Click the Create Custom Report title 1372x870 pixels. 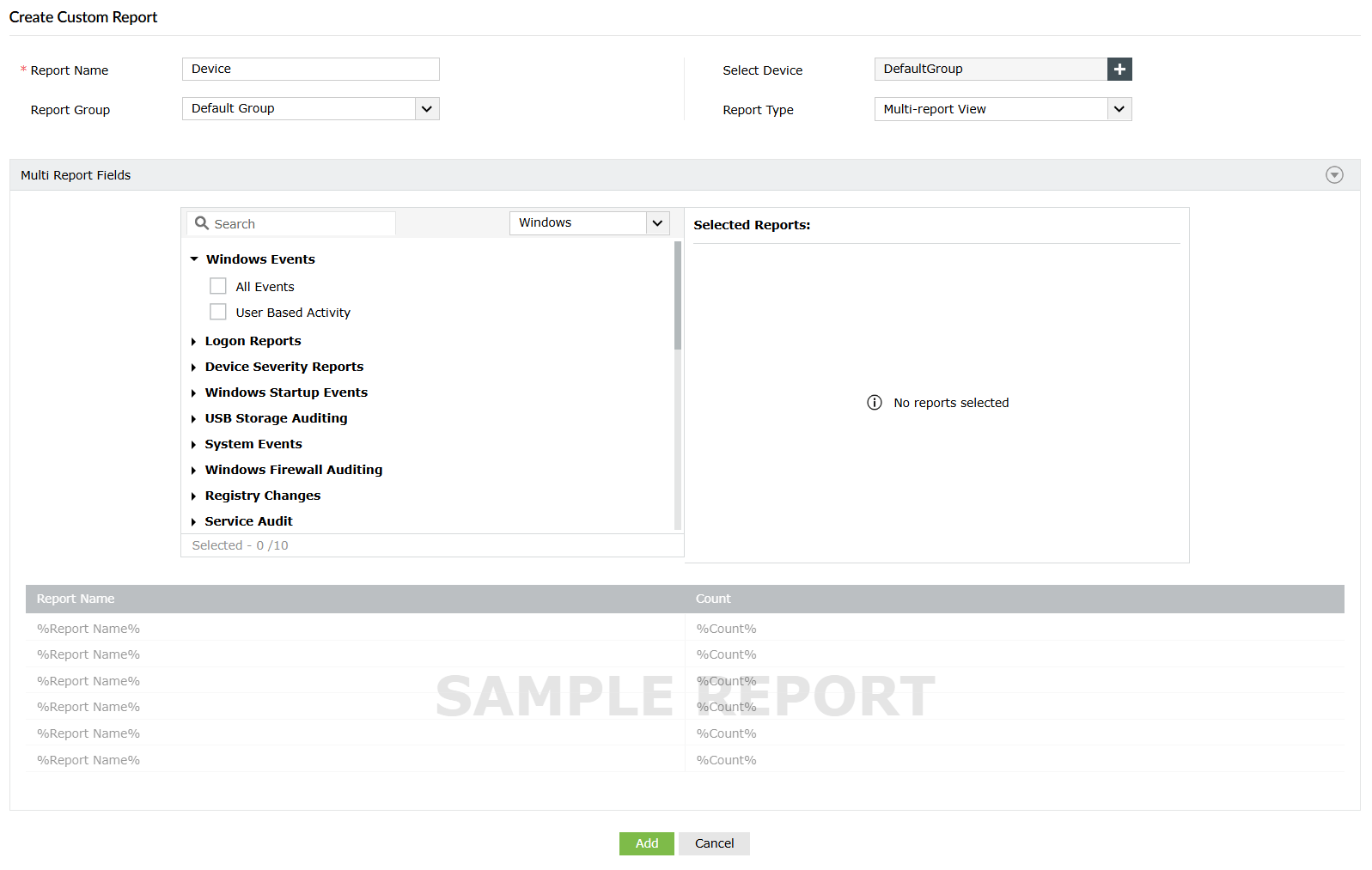tap(83, 17)
